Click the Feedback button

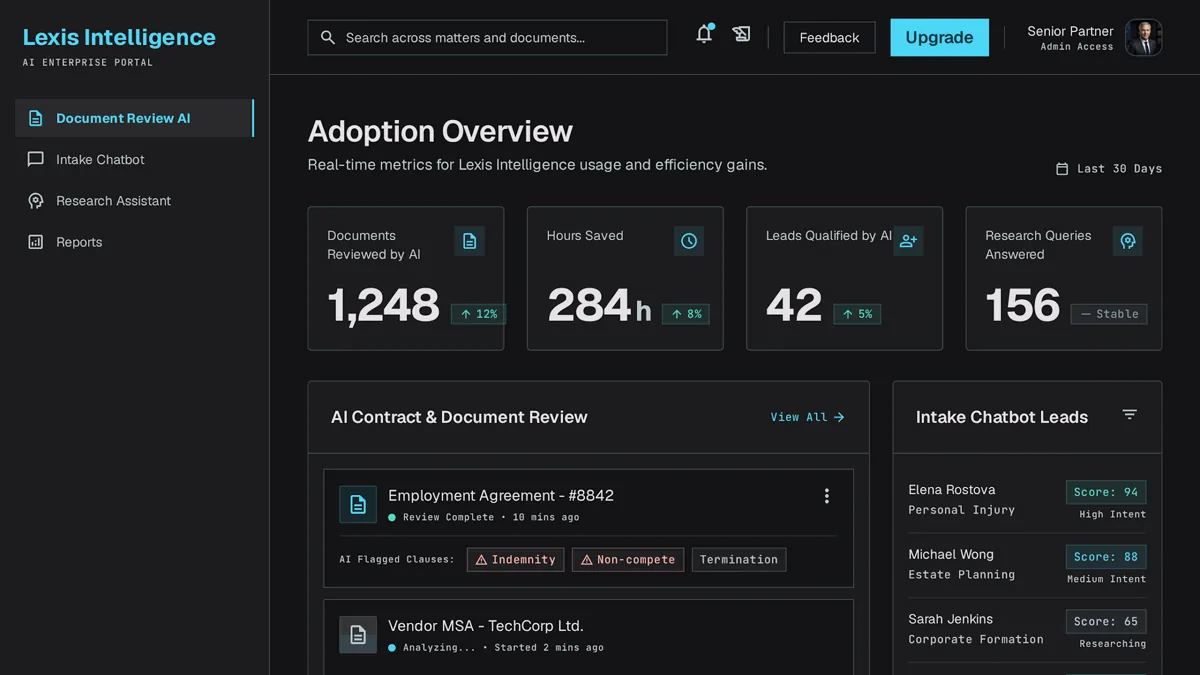tap(829, 37)
